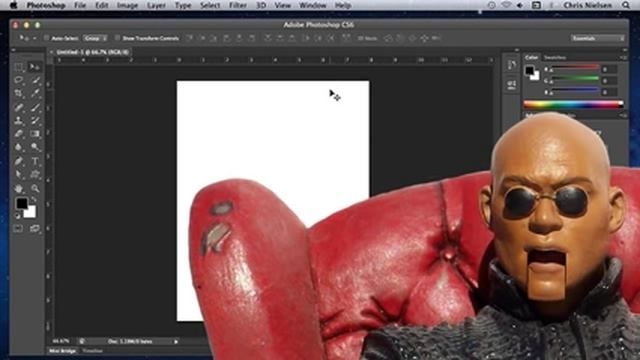
Task: Open the Apple menu
Action: point(13,5)
